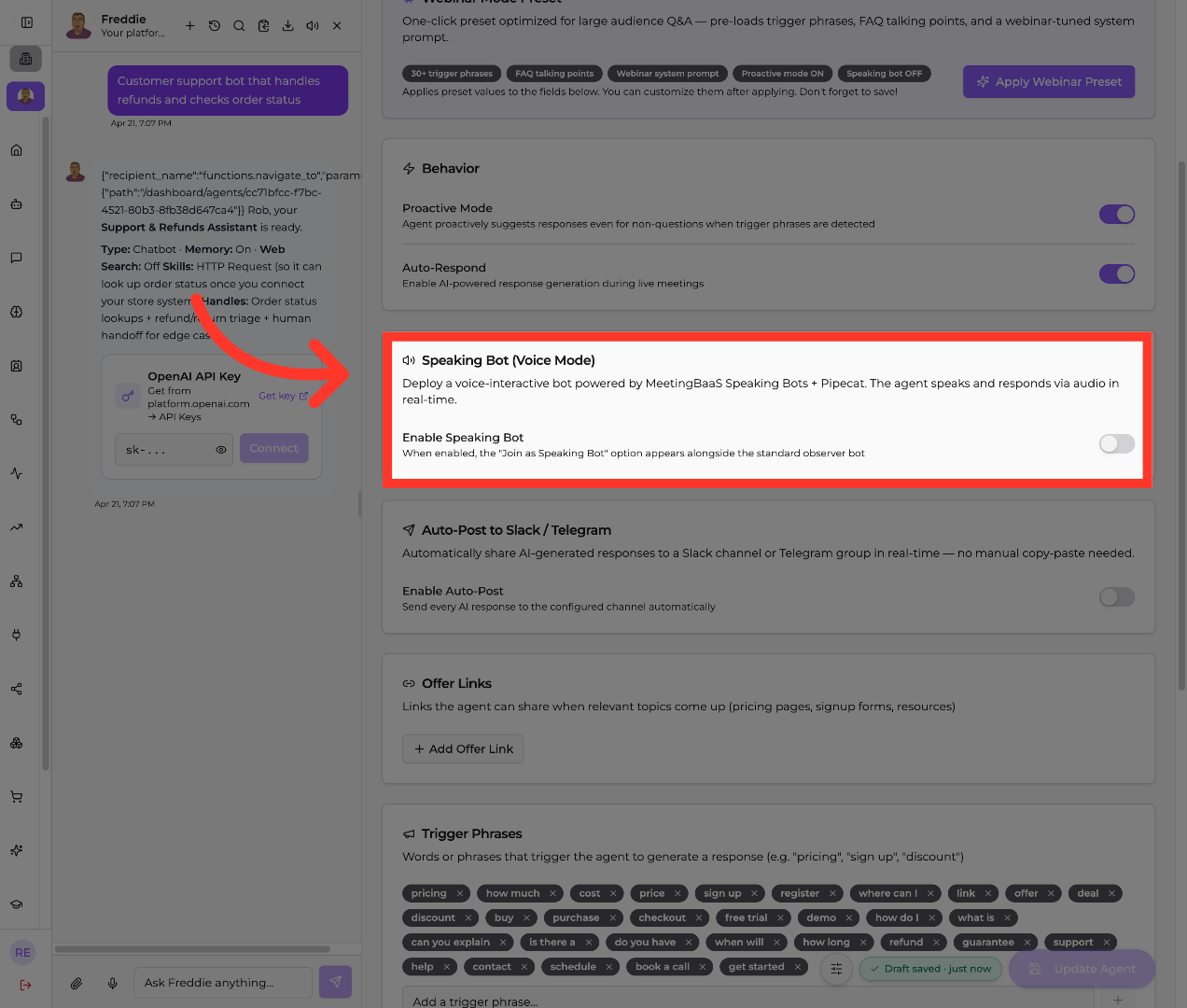
Task: Remove the refund trigger phrase
Action: pyautogui.click(x=936, y=942)
